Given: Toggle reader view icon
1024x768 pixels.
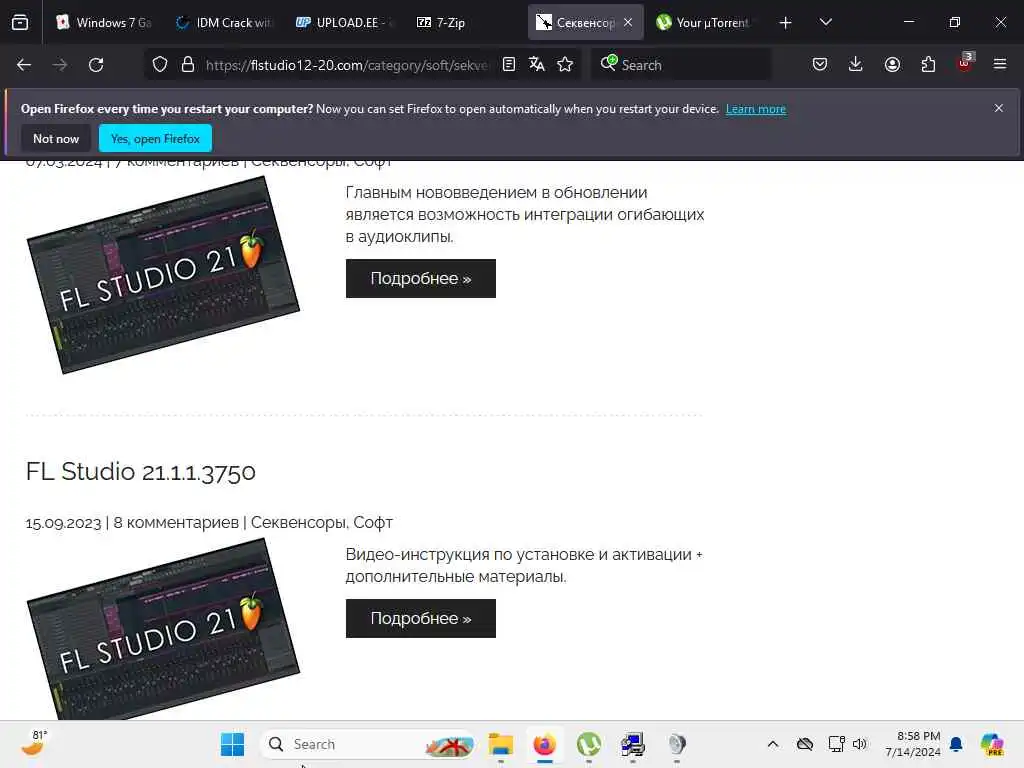Looking at the screenshot, I should tap(509, 64).
